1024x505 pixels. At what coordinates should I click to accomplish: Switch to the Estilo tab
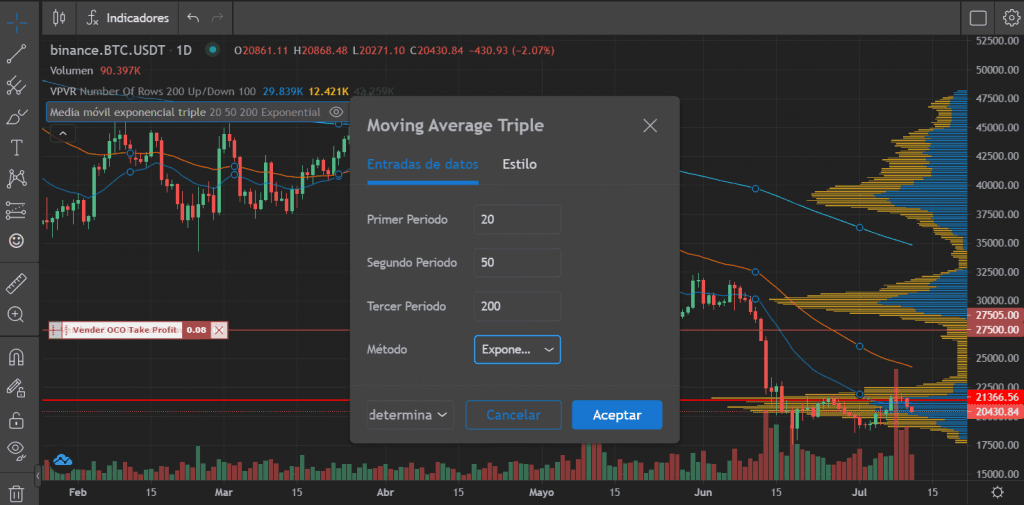pos(519,164)
